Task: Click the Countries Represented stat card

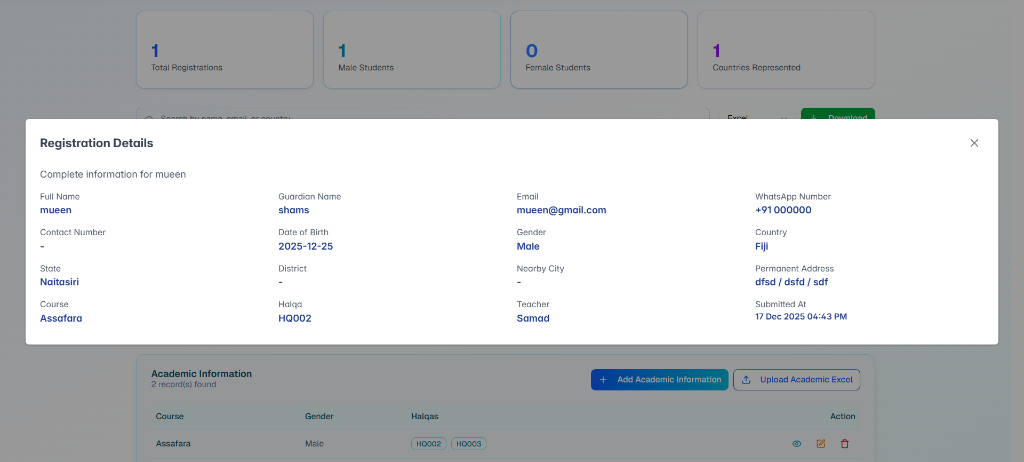Action: tap(785, 50)
